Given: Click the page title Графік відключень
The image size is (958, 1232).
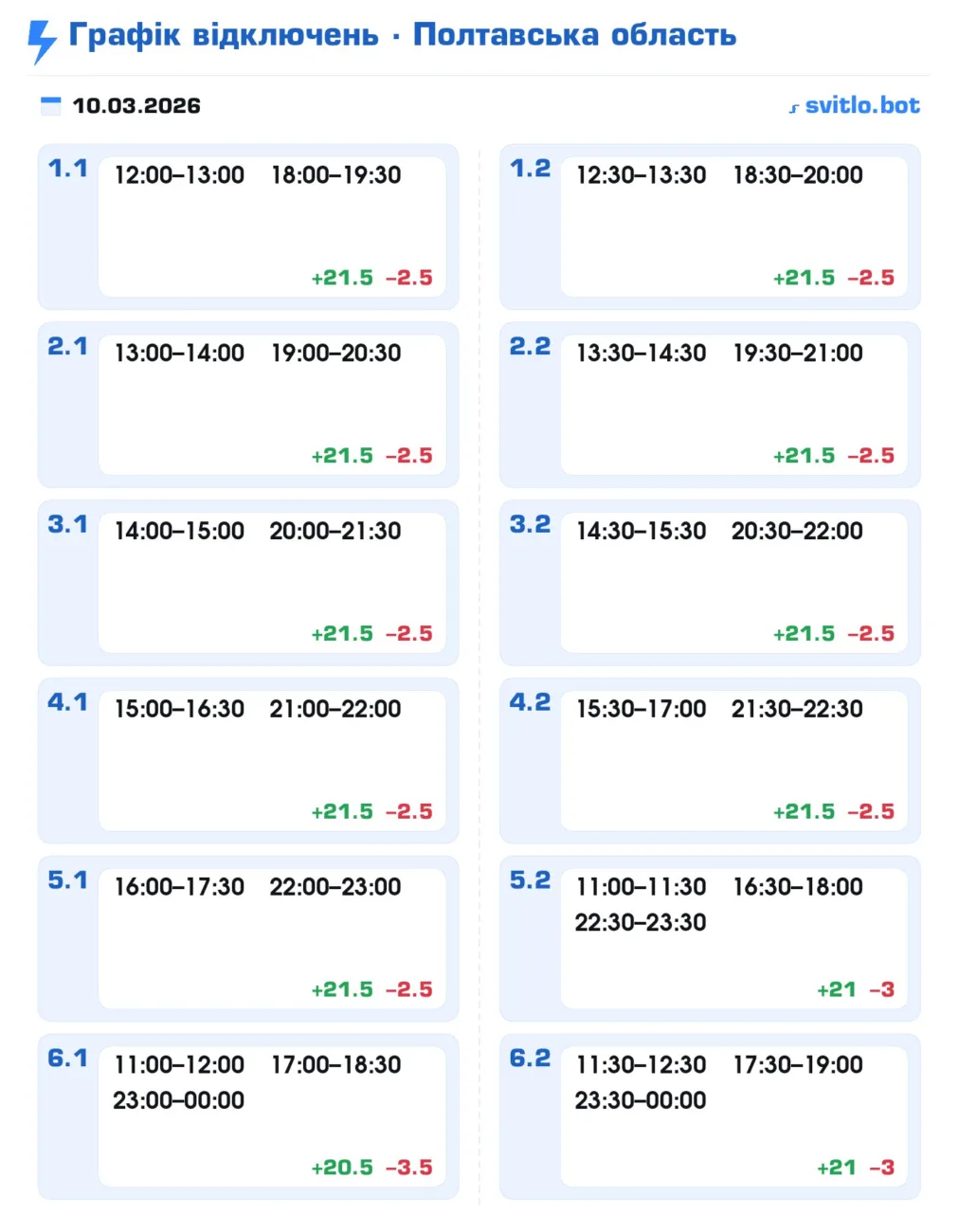Looking at the screenshot, I should pyautogui.click(x=224, y=35).
